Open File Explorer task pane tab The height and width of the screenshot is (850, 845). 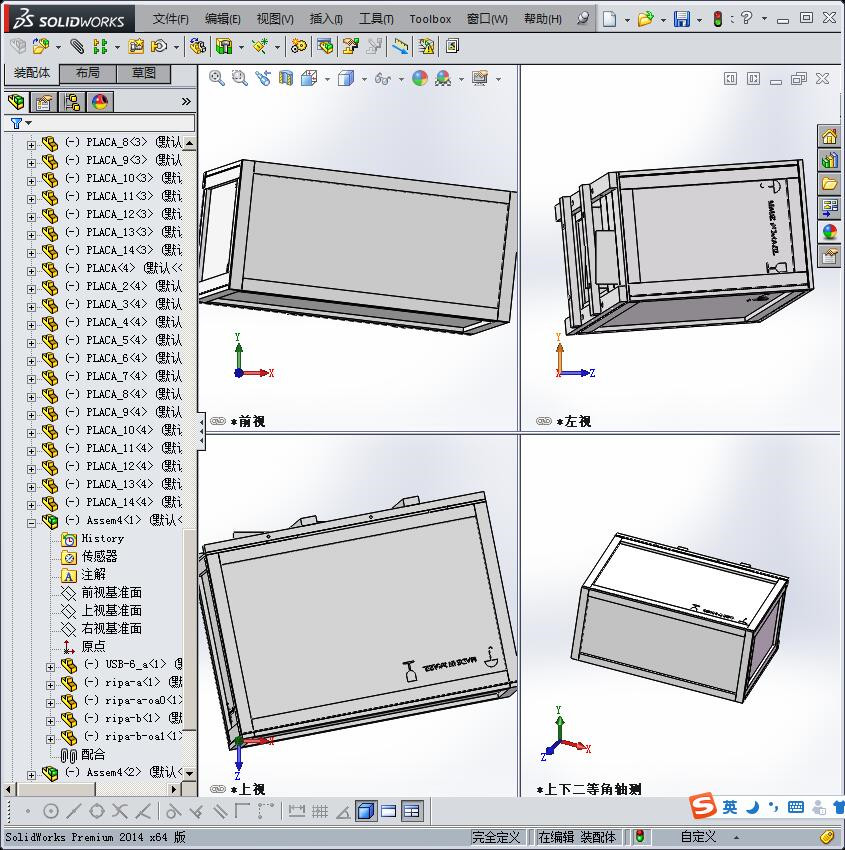829,183
